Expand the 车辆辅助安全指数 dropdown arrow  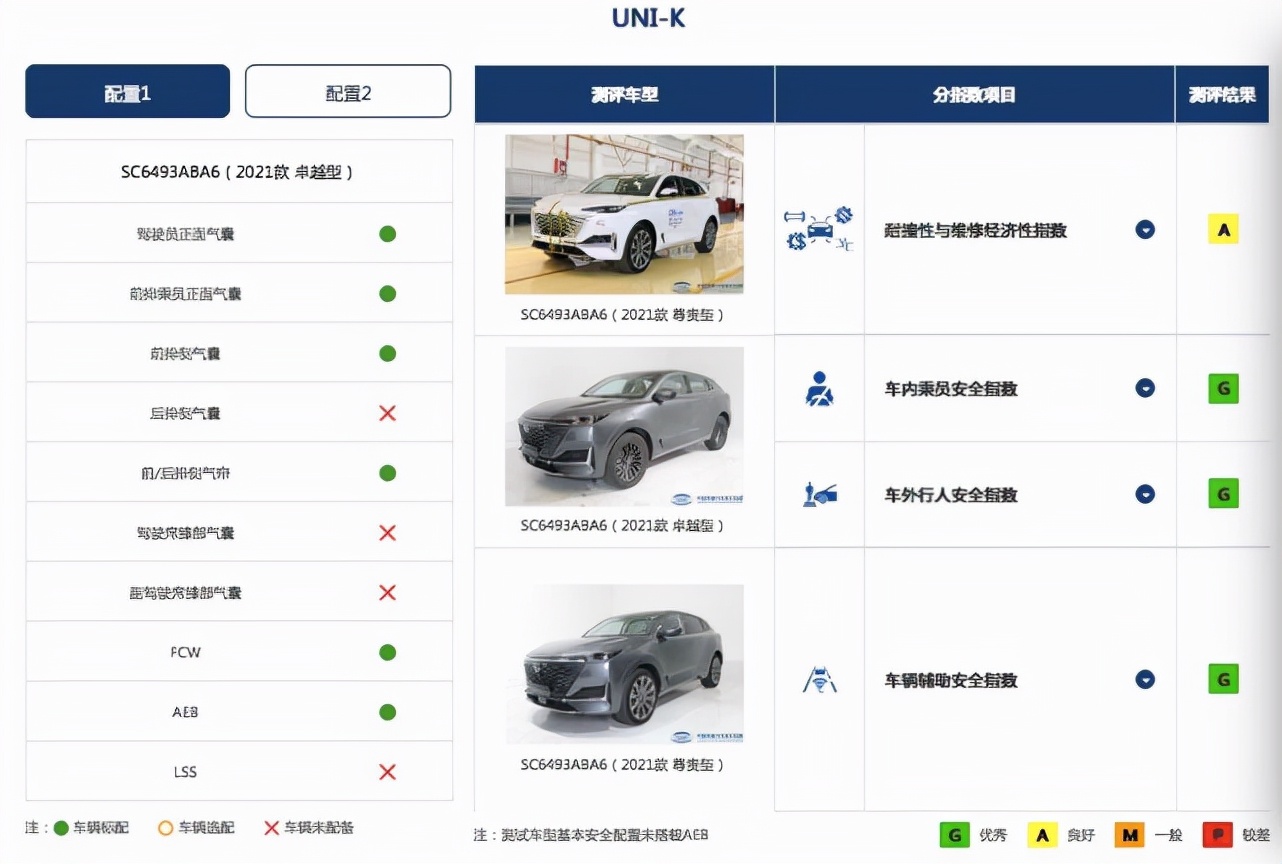pos(1145,680)
